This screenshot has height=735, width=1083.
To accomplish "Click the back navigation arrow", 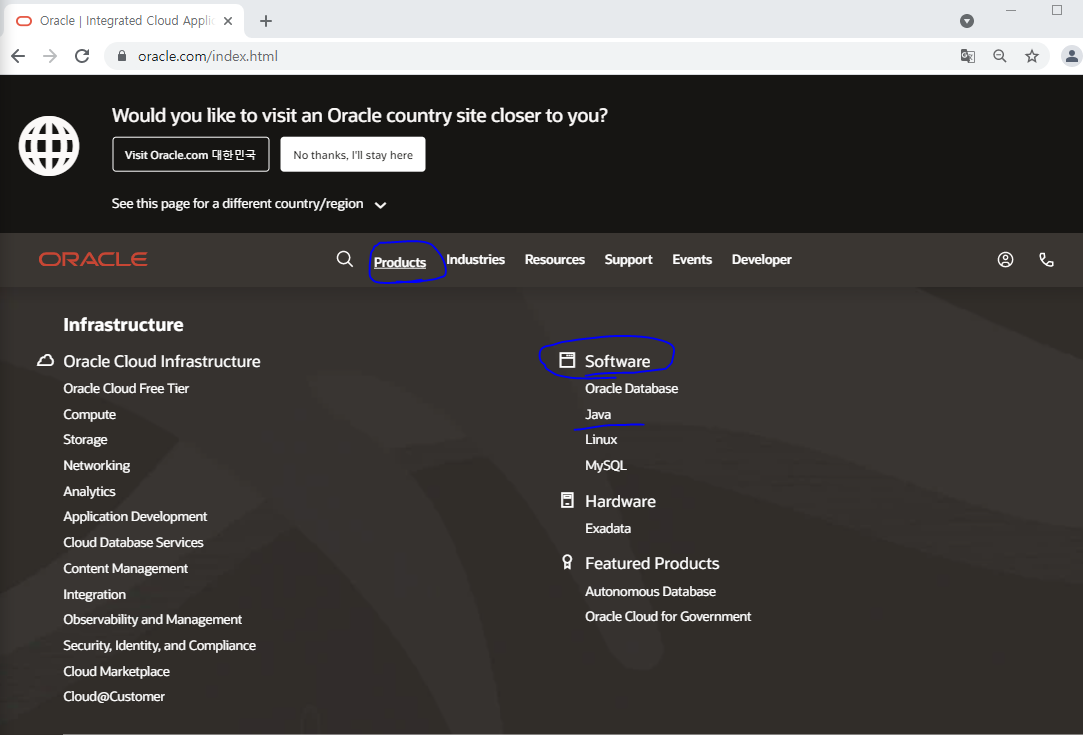I will coord(18,56).
